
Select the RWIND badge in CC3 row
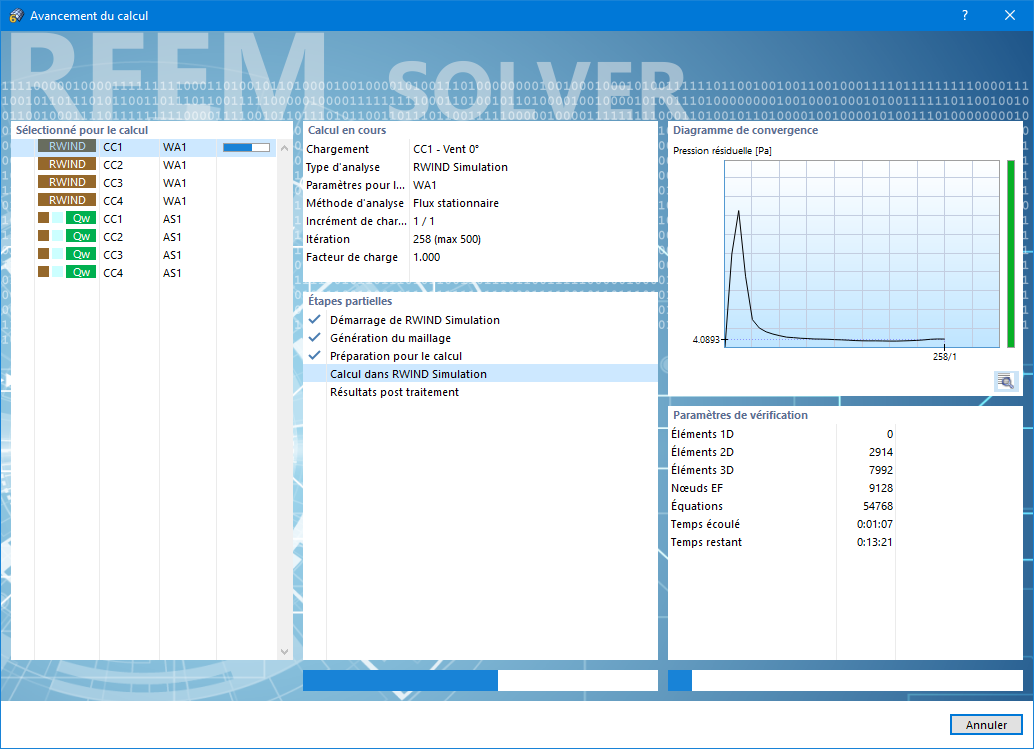pos(67,182)
